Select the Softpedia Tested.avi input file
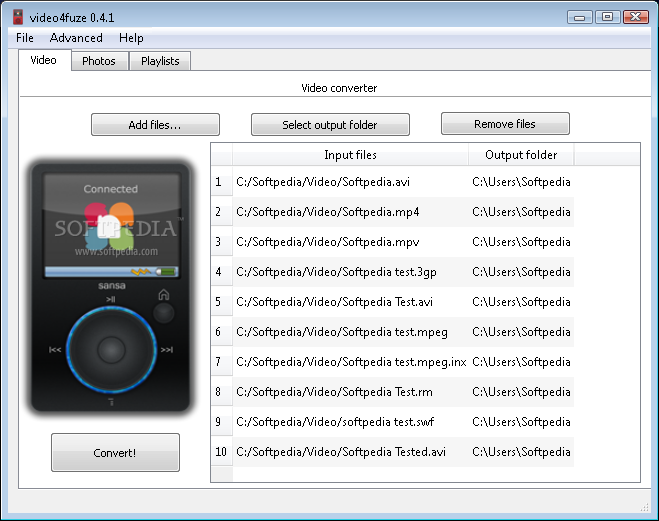This screenshot has width=659, height=521. [x=351, y=452]
